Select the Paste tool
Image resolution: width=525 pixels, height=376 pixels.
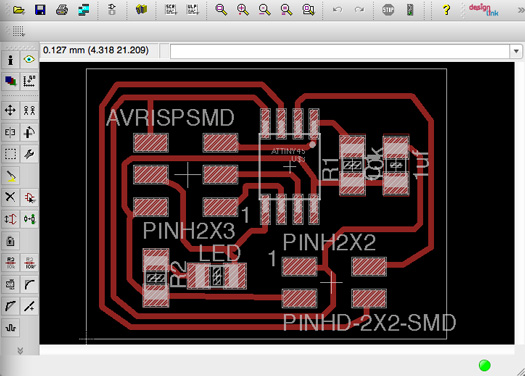(x=10, y=176)
